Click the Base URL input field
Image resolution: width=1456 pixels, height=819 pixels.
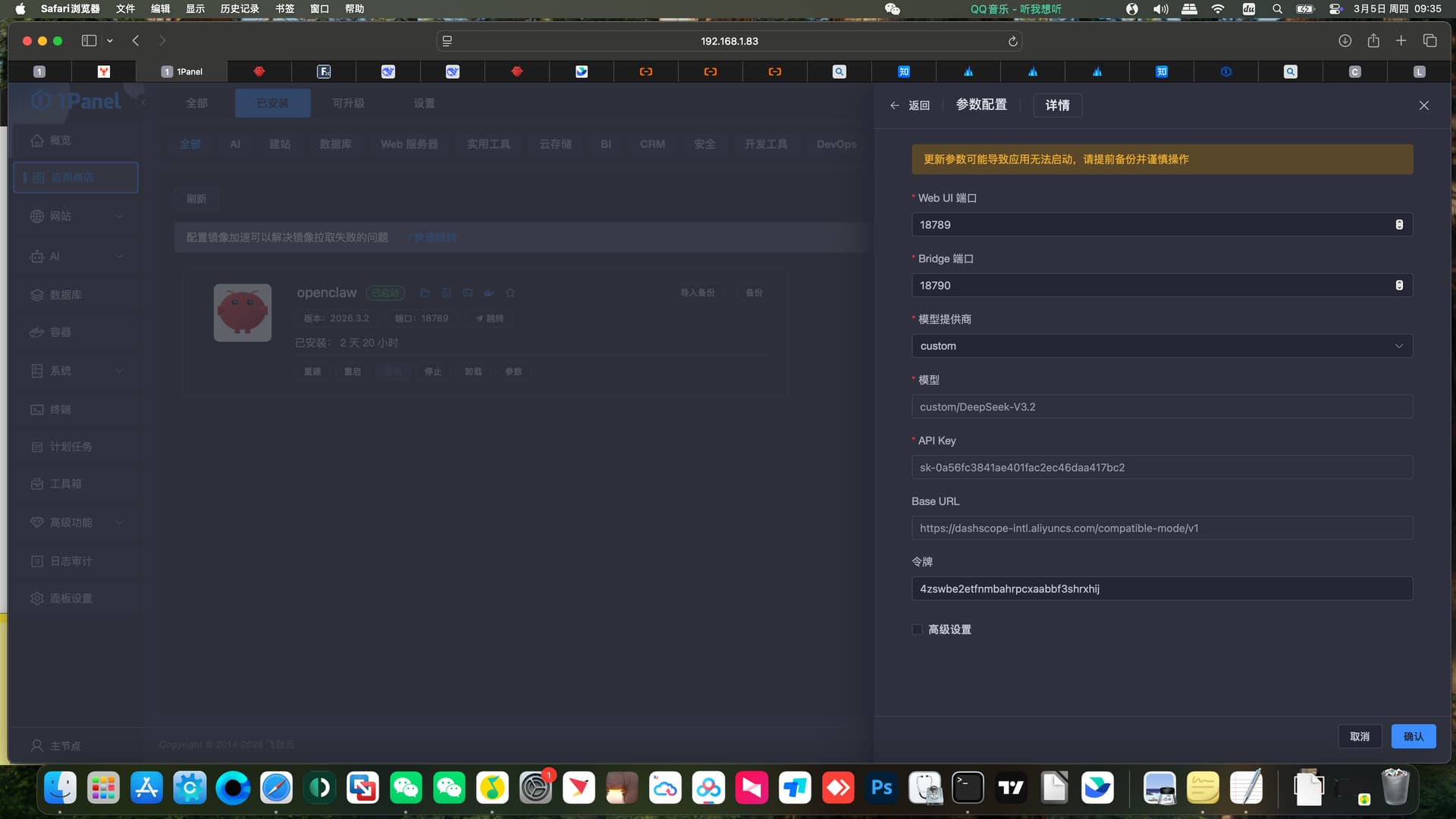click(x=1161, y=528)
